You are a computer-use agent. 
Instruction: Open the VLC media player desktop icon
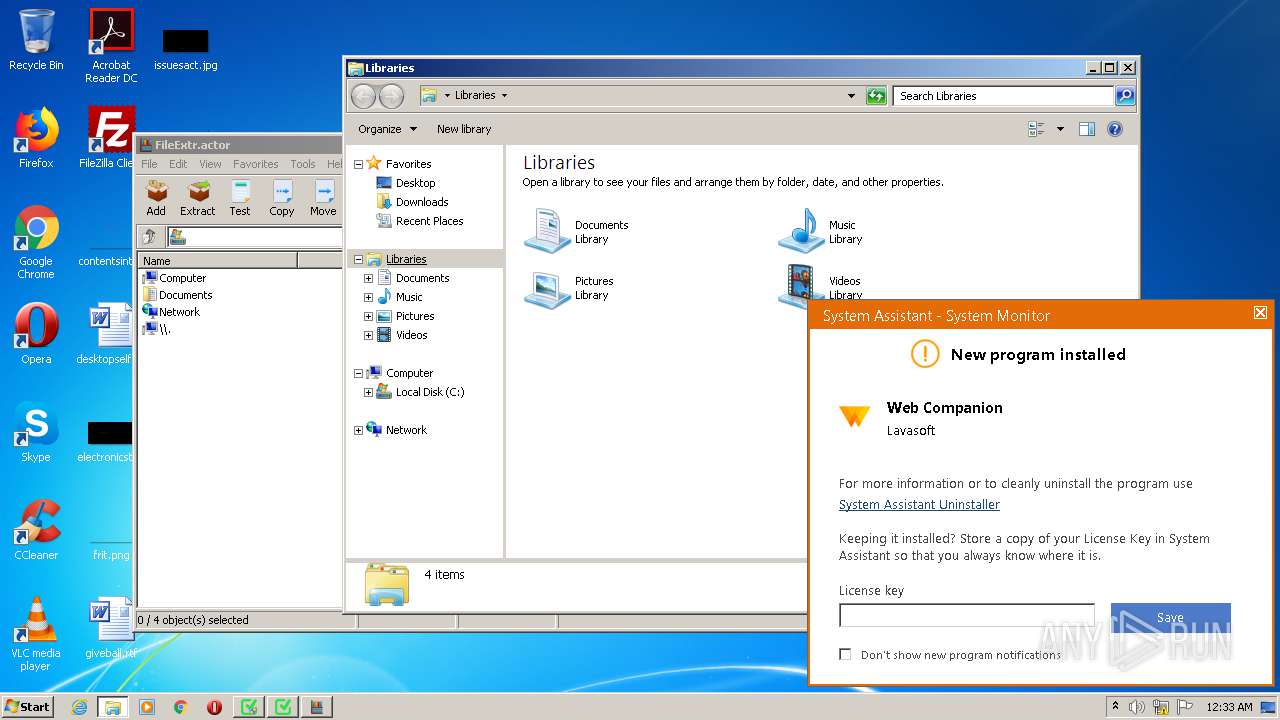tap(36, 634)
